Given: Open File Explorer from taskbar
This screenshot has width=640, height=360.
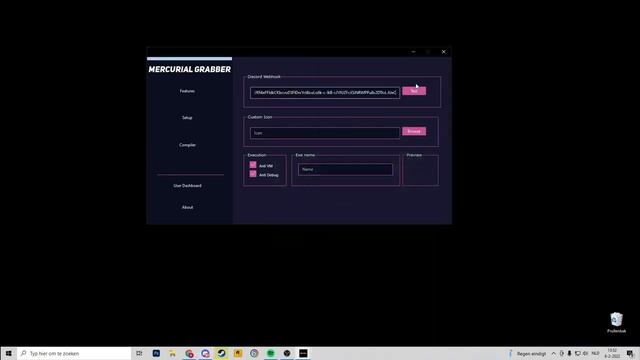Looking at the screenshot, I should pos(173,353).
